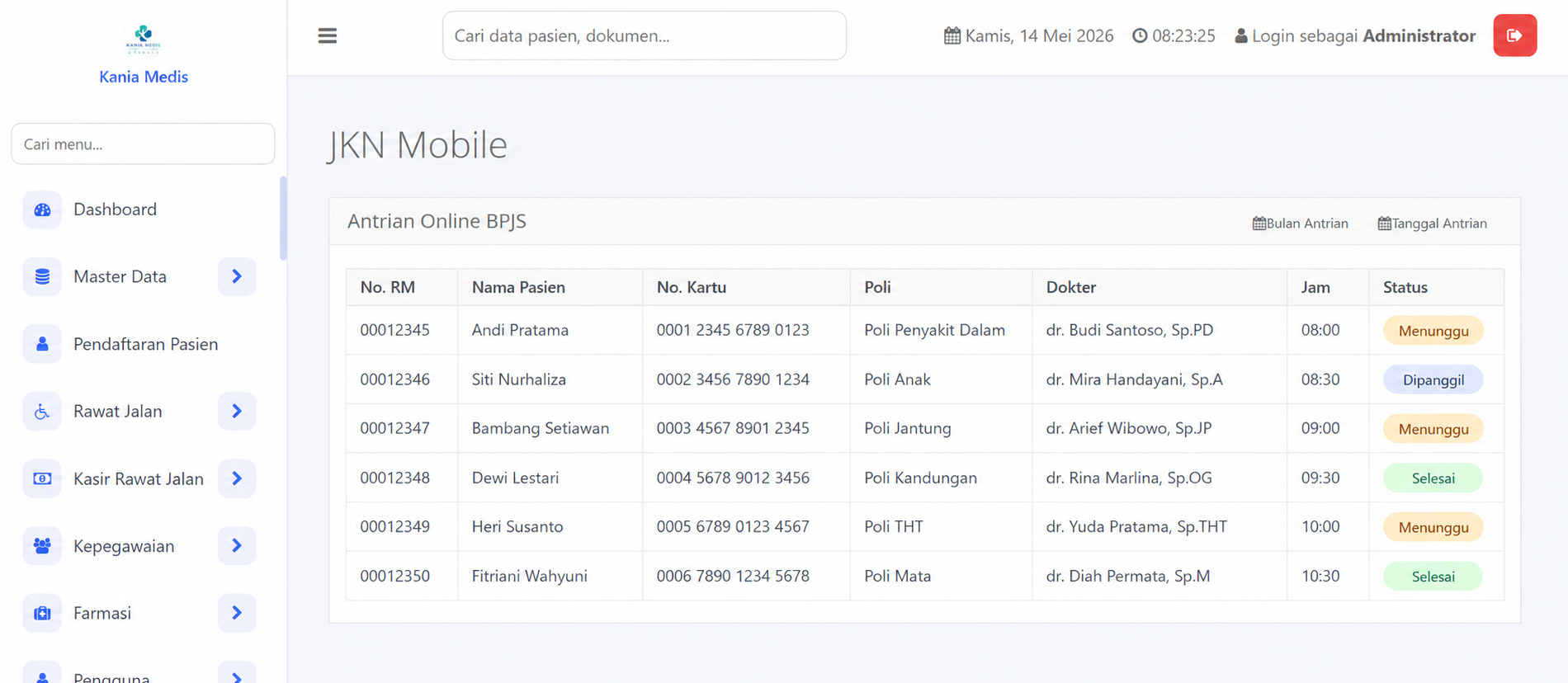Click the Kania Medis logo
This screenshot has width=1568, height=683.
144,39
